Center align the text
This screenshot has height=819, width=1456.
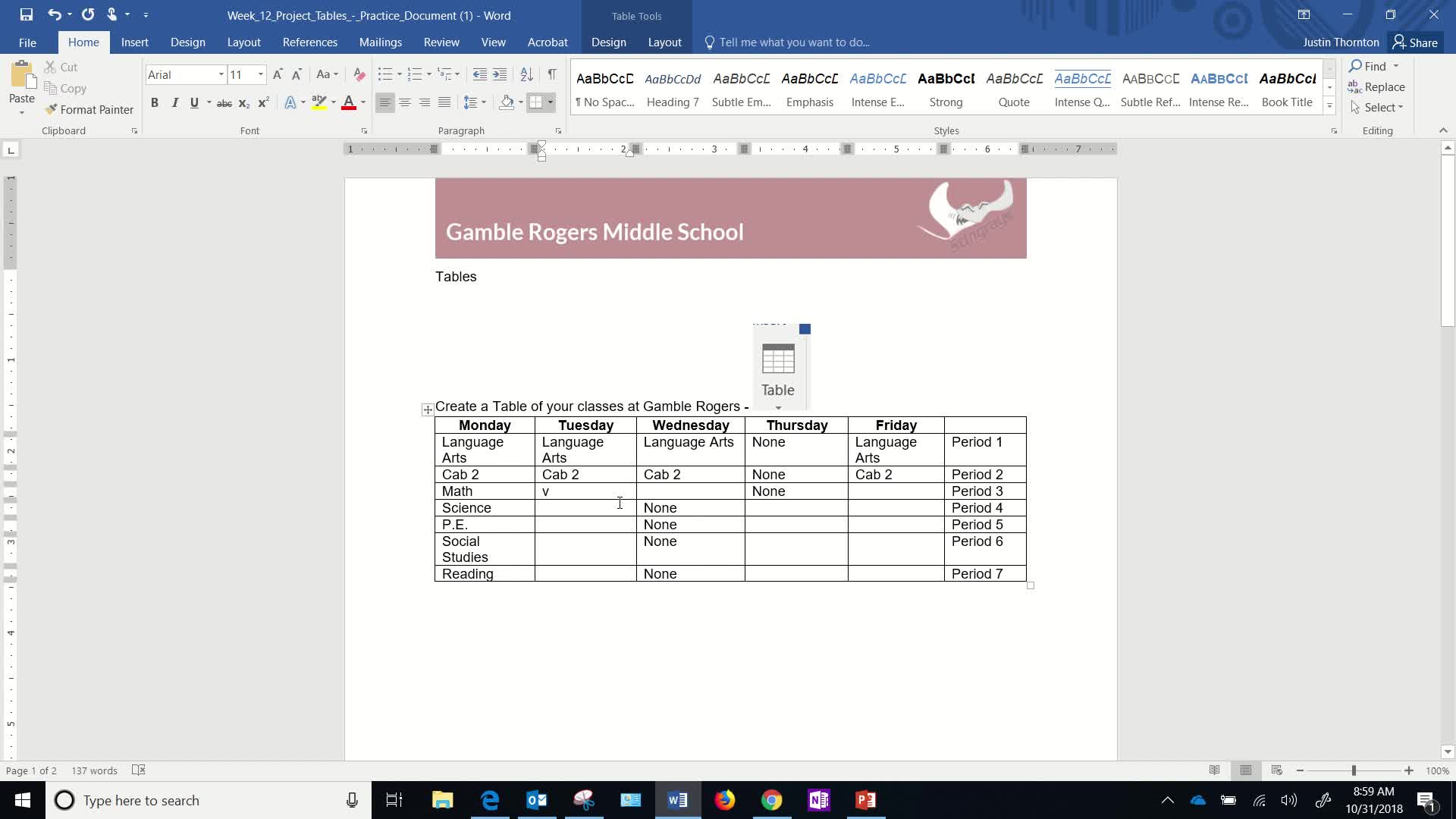tap(405, 103)
